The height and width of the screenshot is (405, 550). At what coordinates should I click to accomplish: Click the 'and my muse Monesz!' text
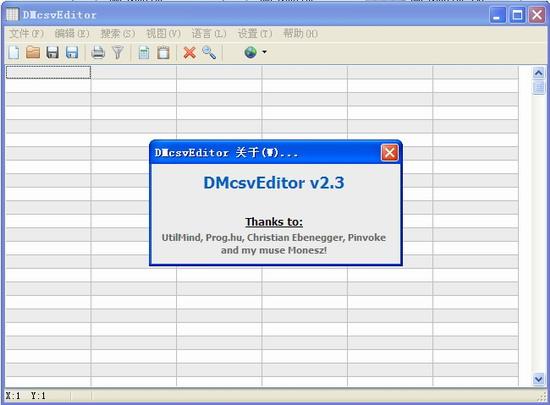[x=274, y=250]
